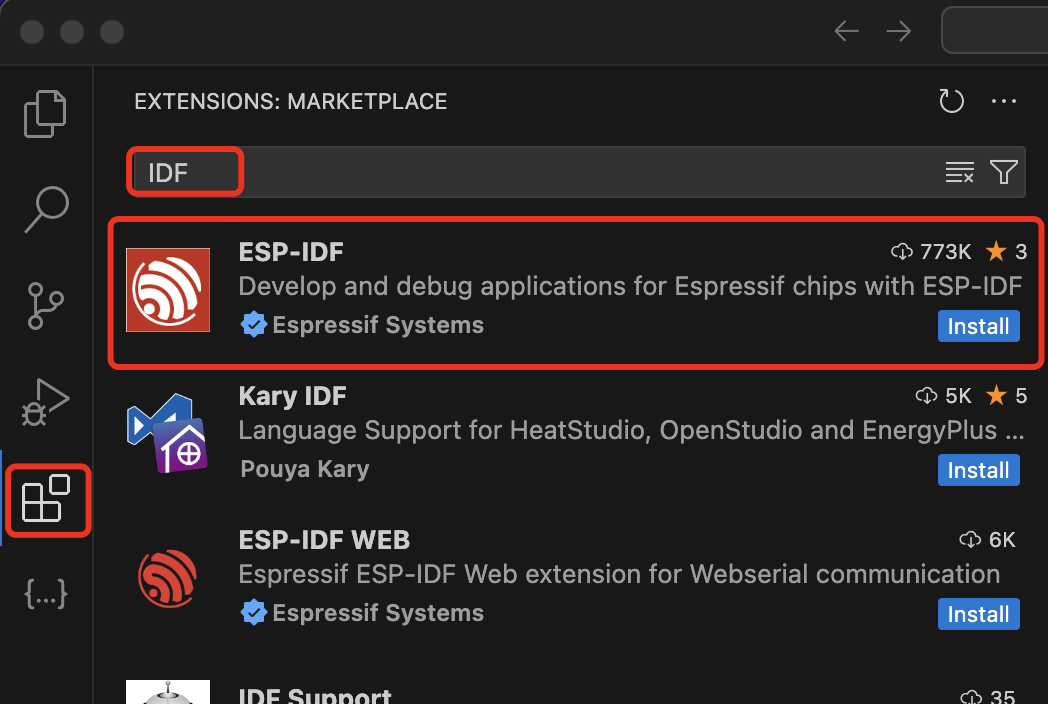Screen dimensions: 1048x704
Task: Click the IDF extensions search field
Action: [x=575, y=172]
